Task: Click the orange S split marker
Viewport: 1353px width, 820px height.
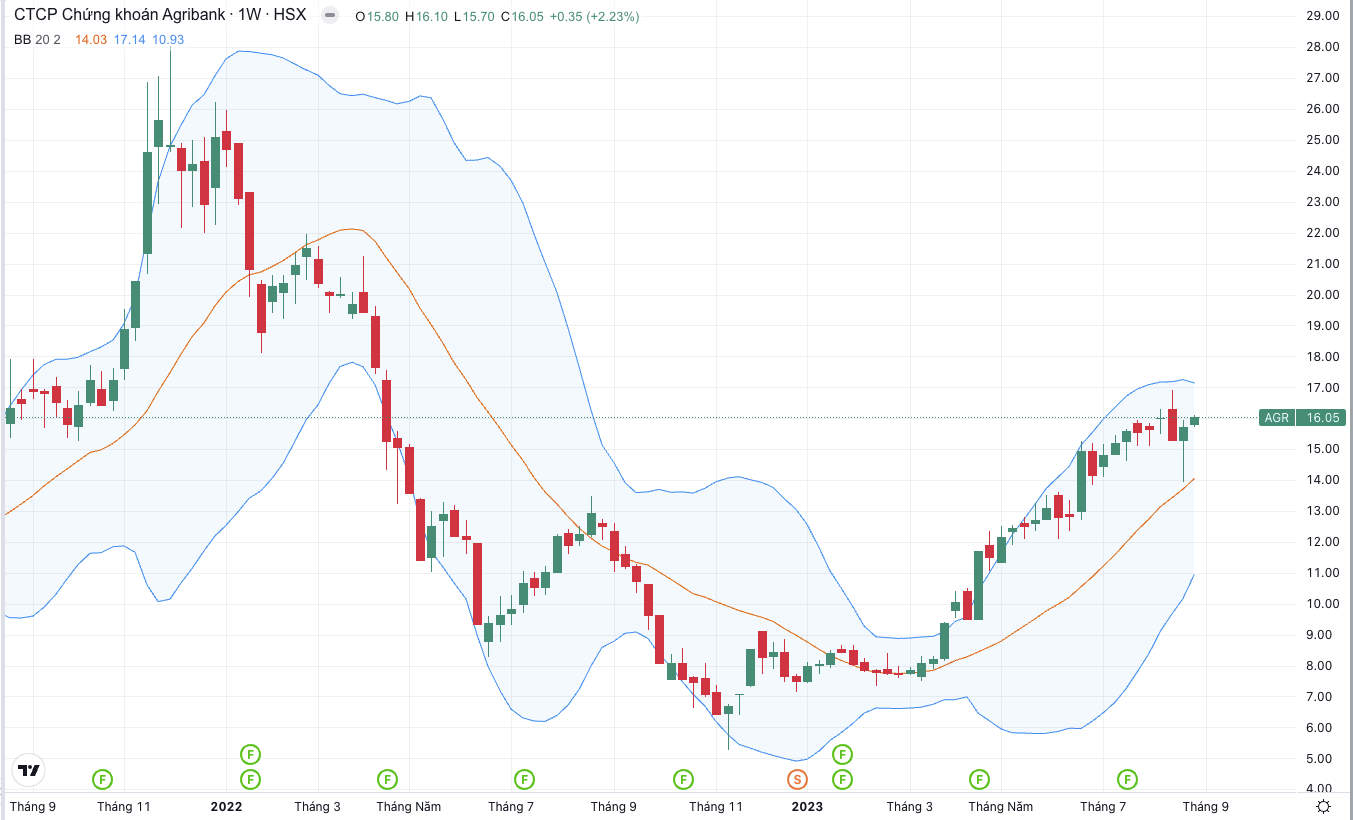Action: coord(797,778)
